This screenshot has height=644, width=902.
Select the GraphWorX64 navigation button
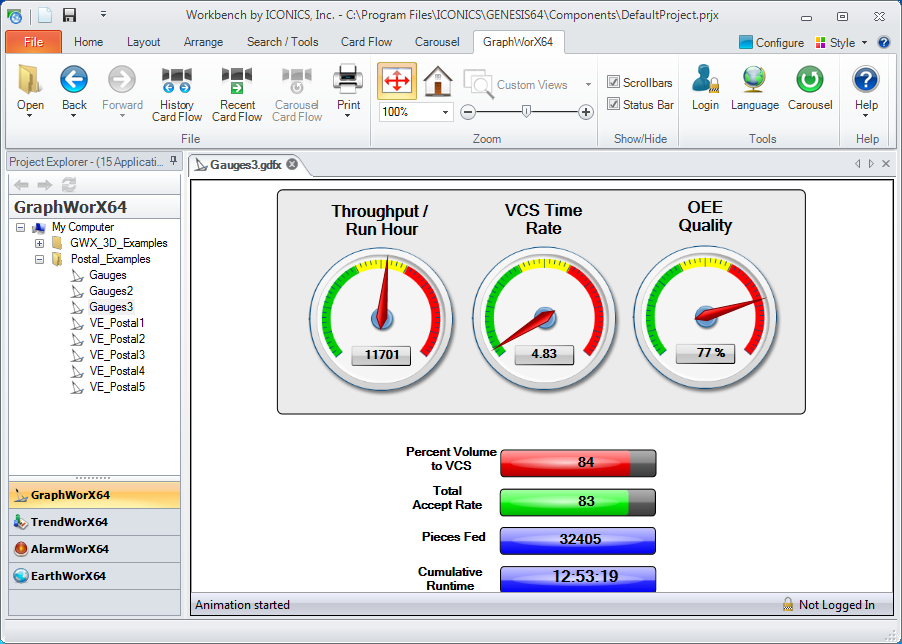(95, 494)
